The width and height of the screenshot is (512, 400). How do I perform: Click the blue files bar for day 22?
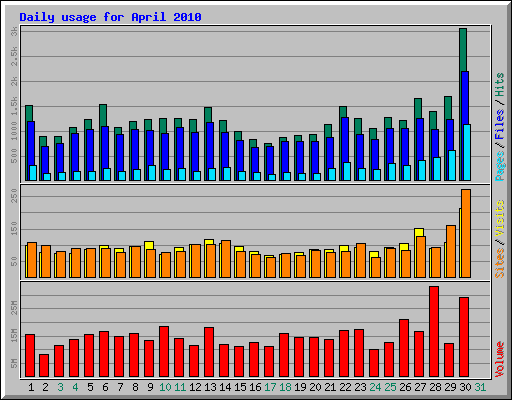click(345, 140)
